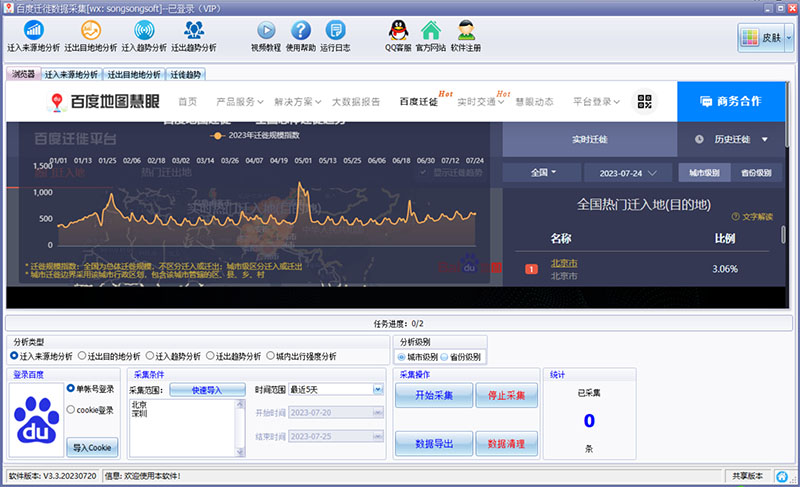Choose the cookie登录 login option
The height and width of the screenshot is (487, 800).
(x=70, y=409)
